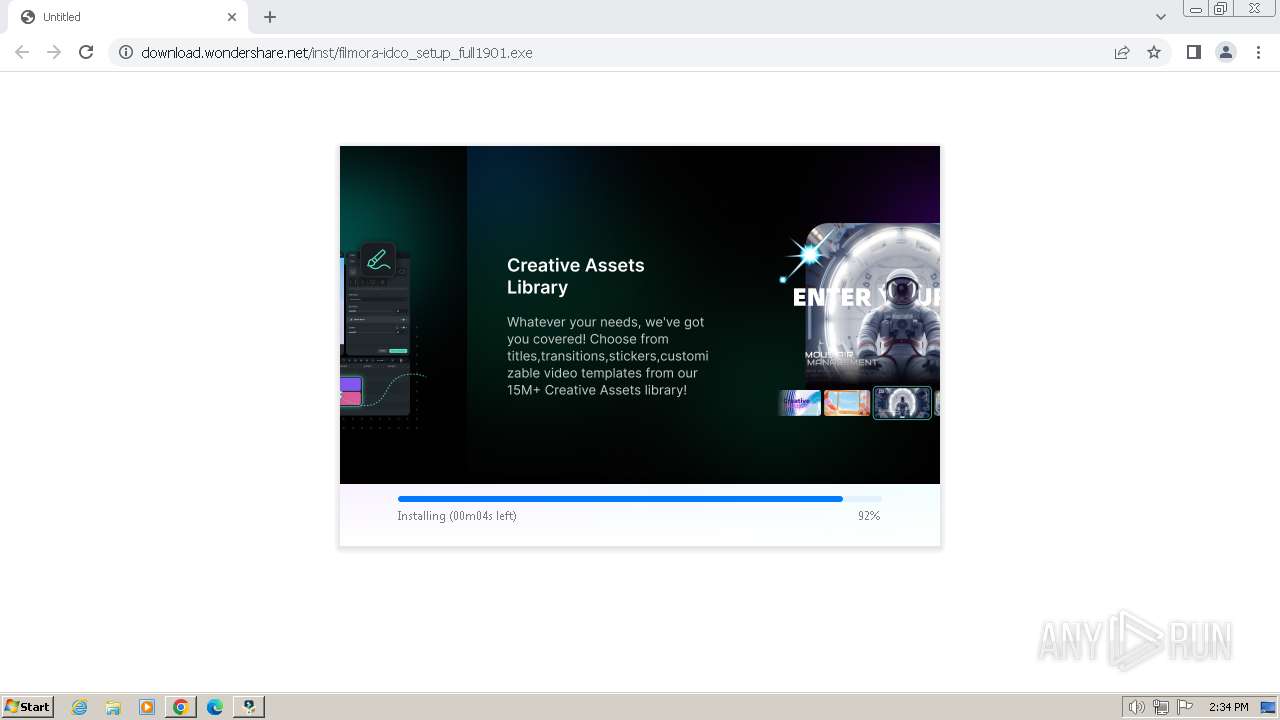
Task: Click the Filmora pen tool icon
Action: pos(378,260)
